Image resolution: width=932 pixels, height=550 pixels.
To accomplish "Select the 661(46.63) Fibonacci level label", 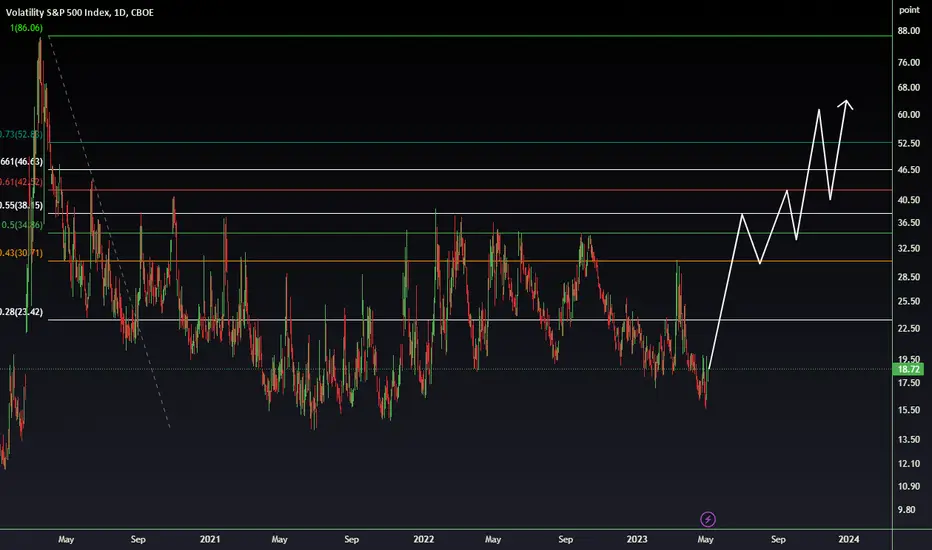I will tap(21, 162).
